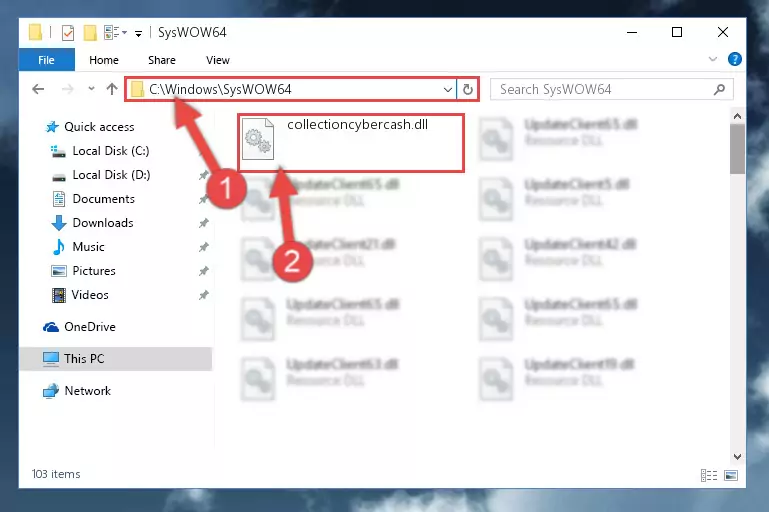Screen dimensions: 769x512
Task: Click the pin icon next to Pictures
Action: (x=204, y=271)
